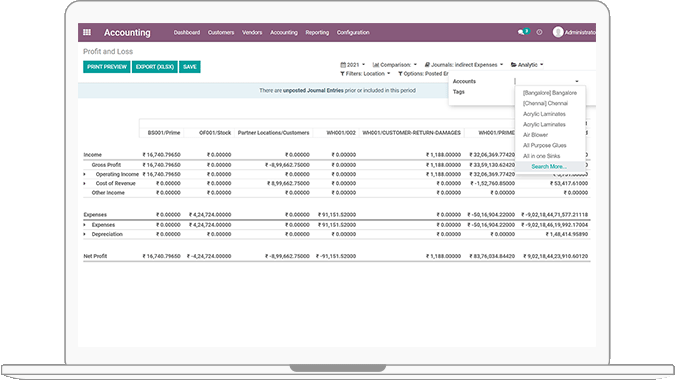Click the BS001/Prime column header
The width and height of the screenshot is (675, 380).
[164, 133]
